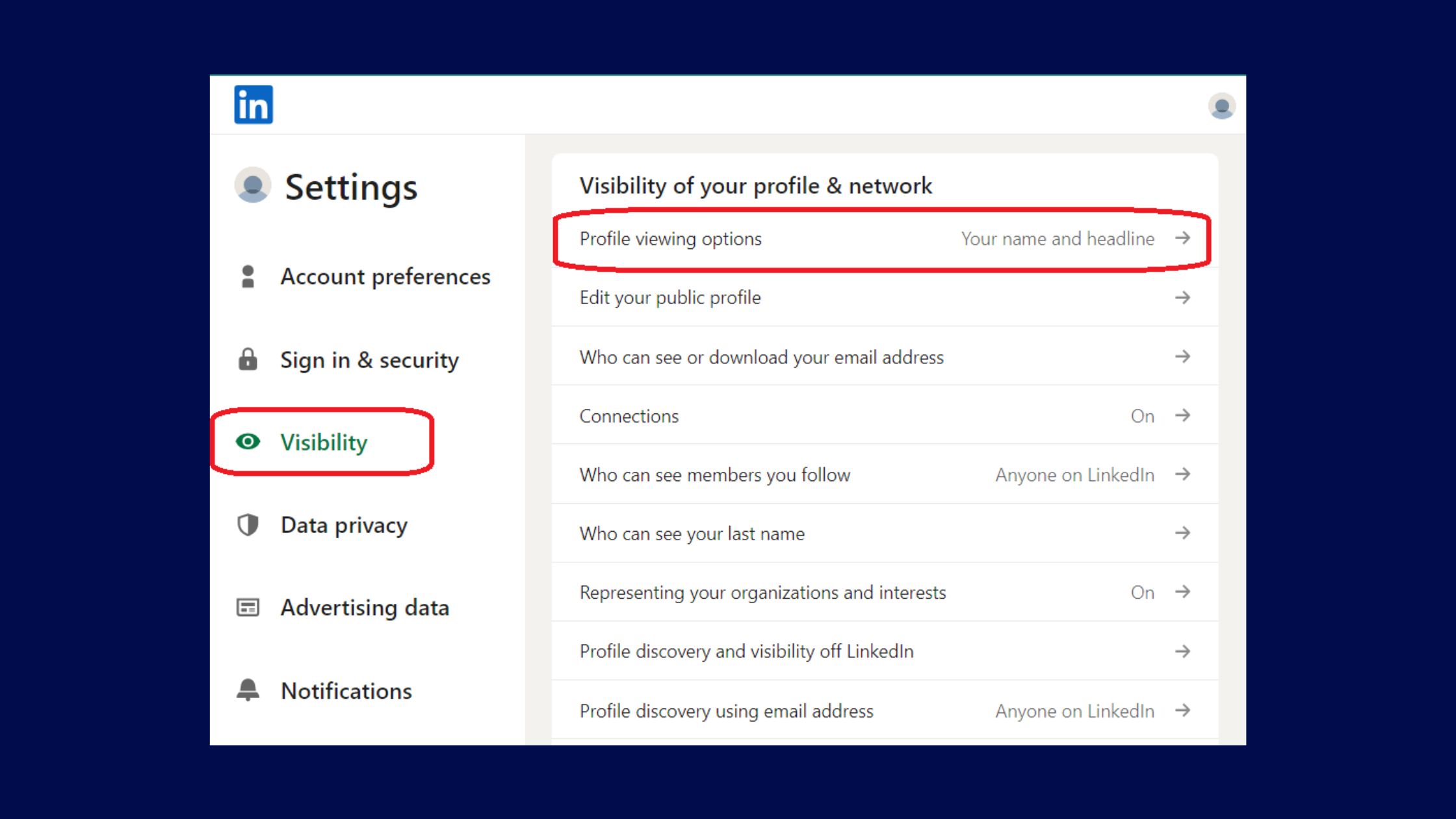
Task: Click the Settings avatar icon in sidebar
Action: (253, 185)
